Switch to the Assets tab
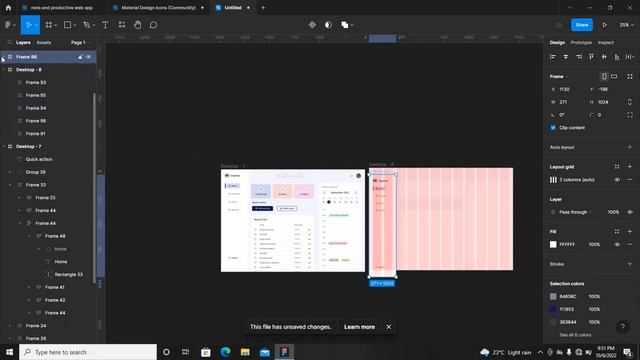 [x=44, y=42]
